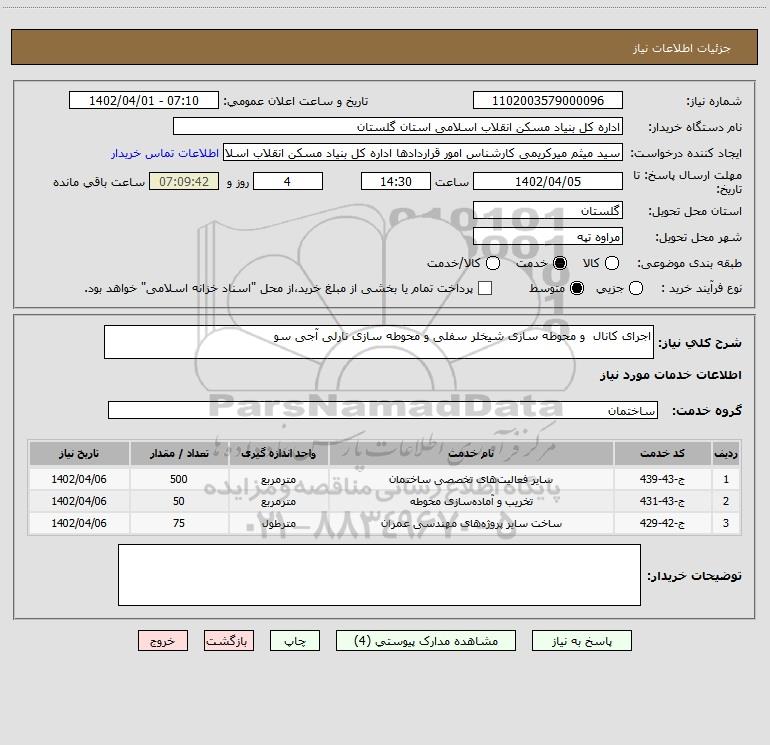Click the بازگشت back button
Viewport: 770px width, 745px height.
click(x=229, y=641)
